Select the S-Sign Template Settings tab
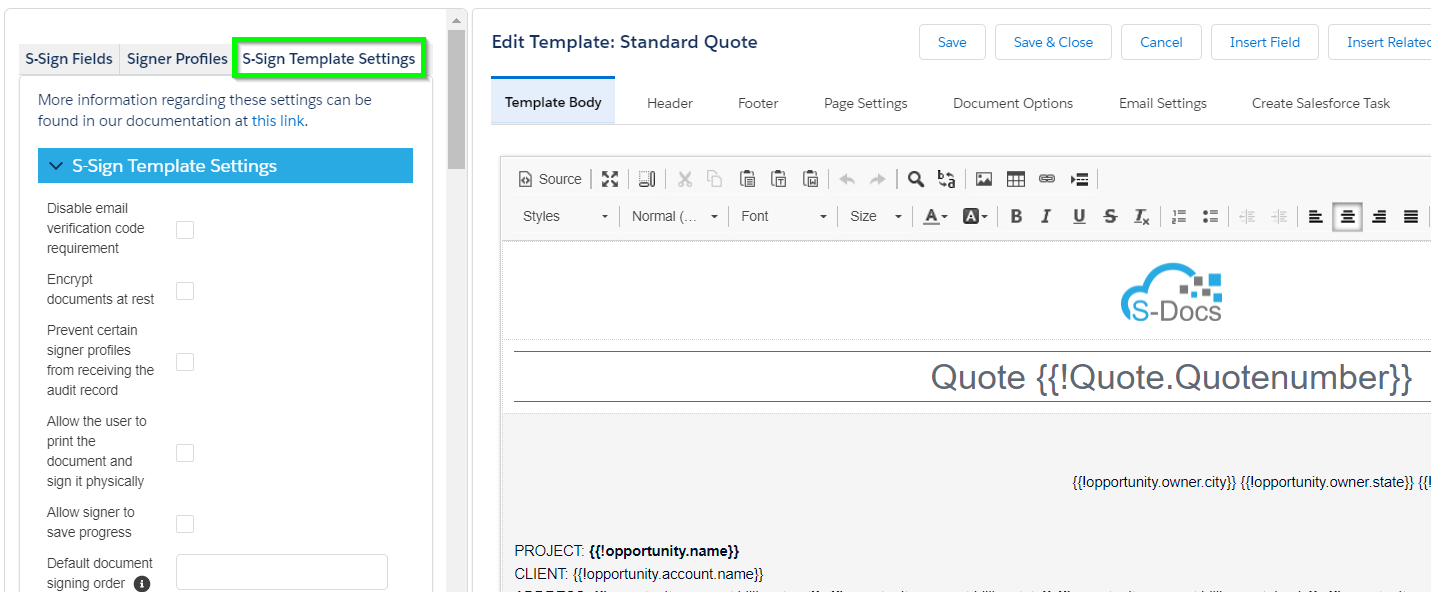1431x592 pixels. pos(329,59)
